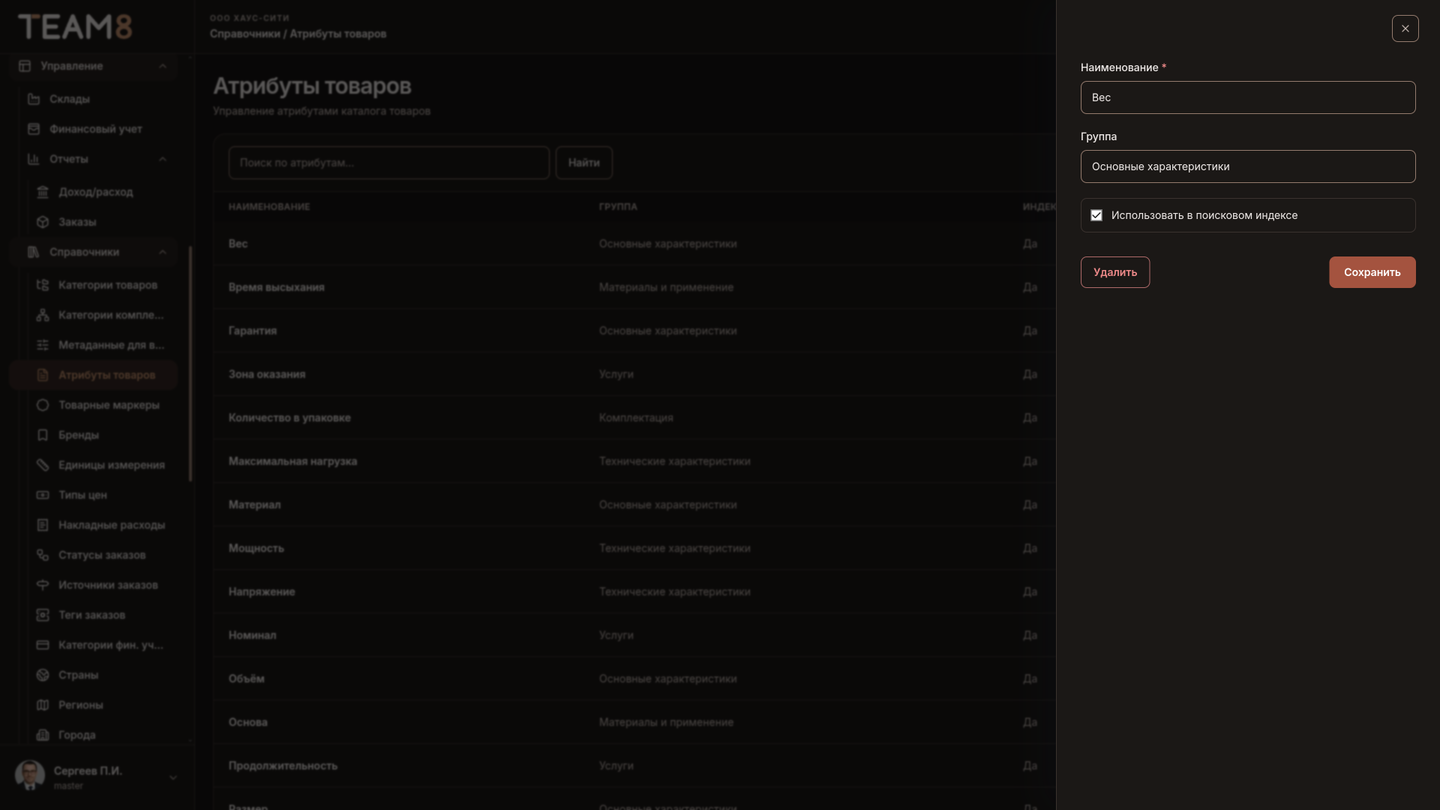This screenshot has height=810, width=1440.
Task: Click the Сохранить button
Action: 1372,272
